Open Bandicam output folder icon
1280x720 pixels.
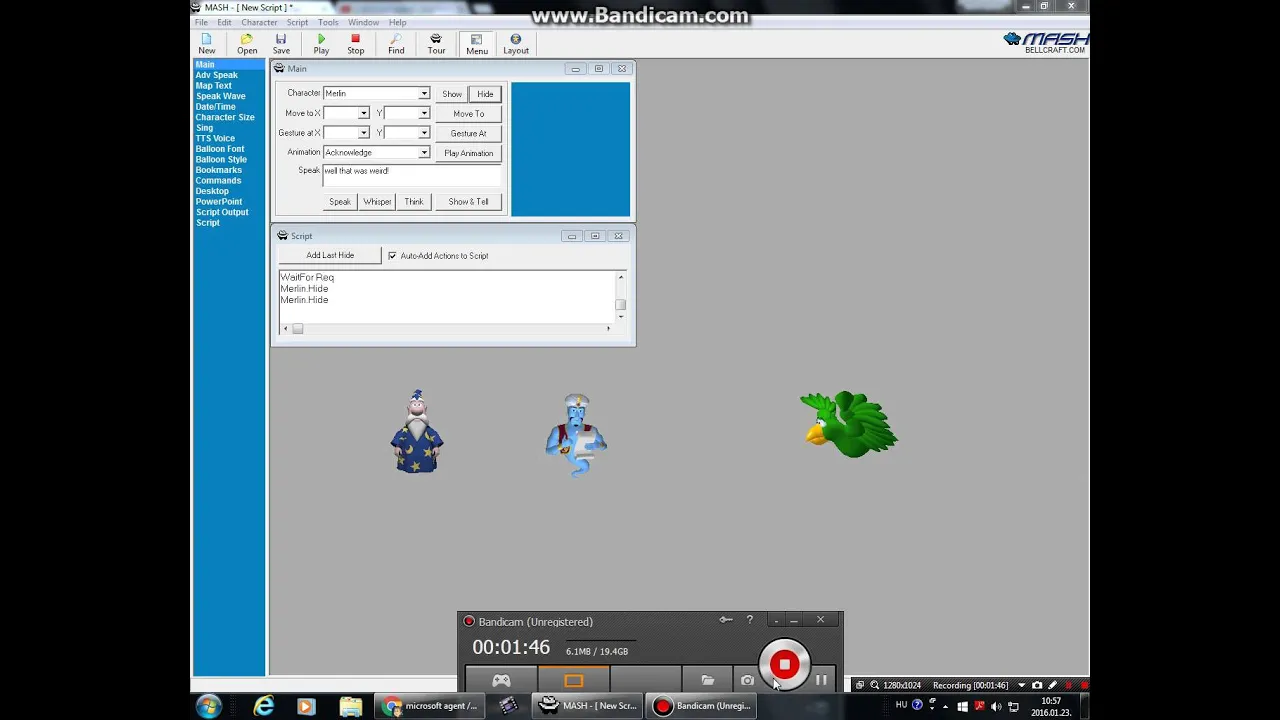click(707, 680)
